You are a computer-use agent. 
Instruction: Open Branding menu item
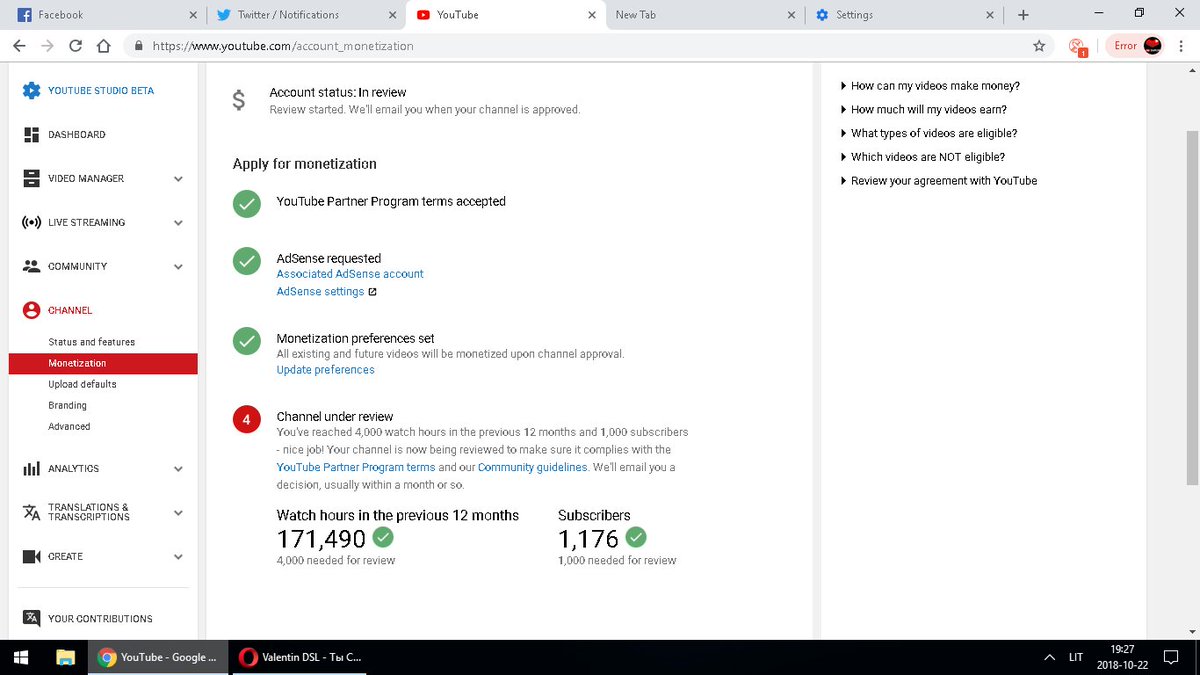[67, 405]
